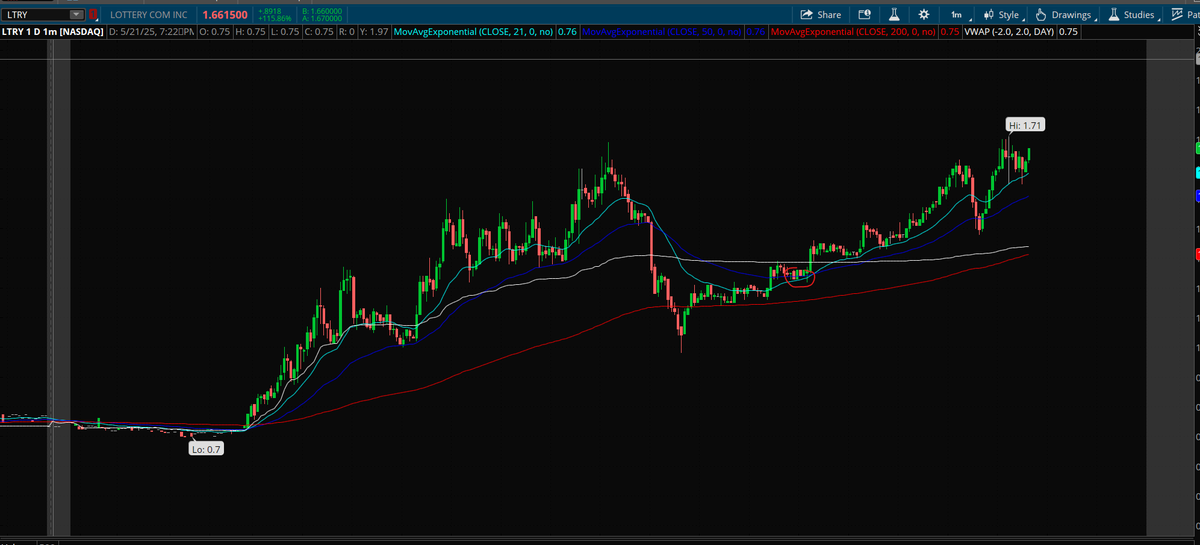Open the symbol selector dropdown arrow

[78, 15]
